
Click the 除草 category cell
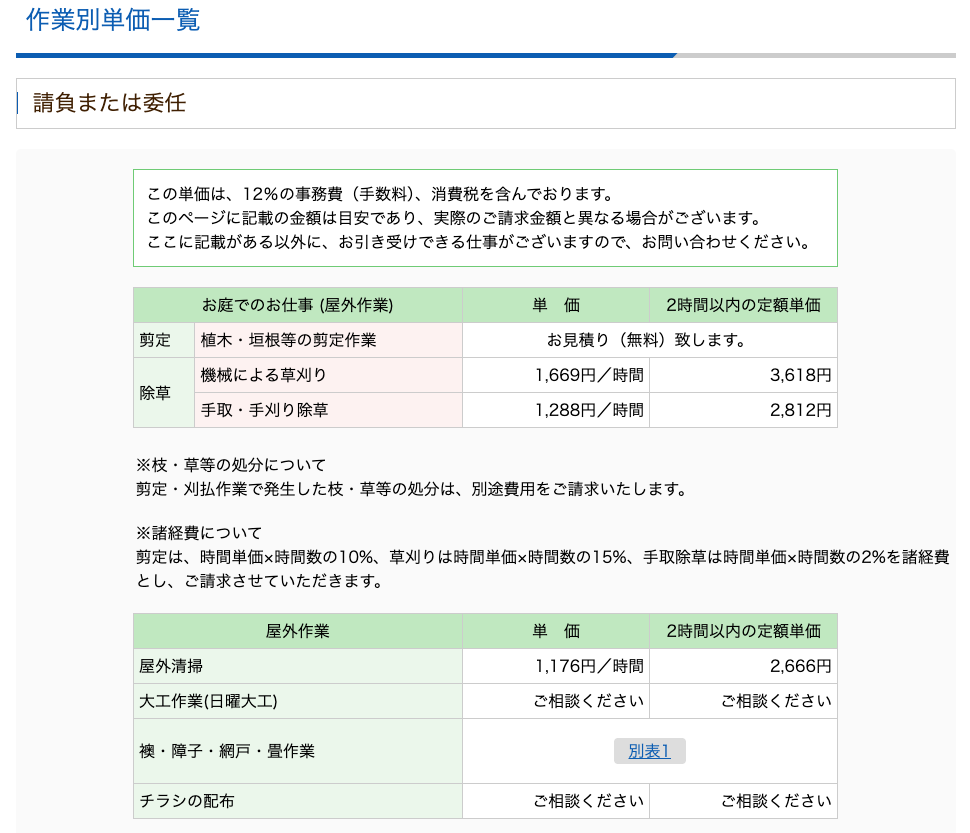click(155, 393)
